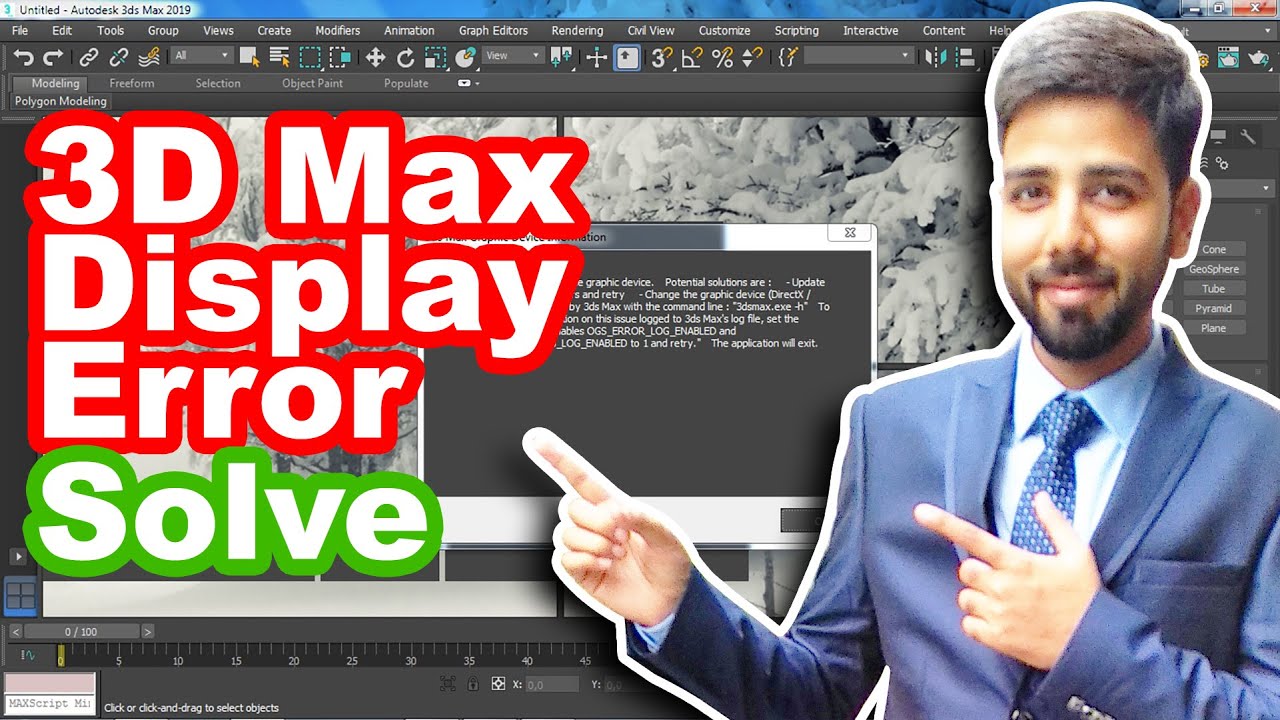Screen dimensions: 1280x720
Task: Open the Rendered Frame Window icon
Action: [x=1227, y=57]
